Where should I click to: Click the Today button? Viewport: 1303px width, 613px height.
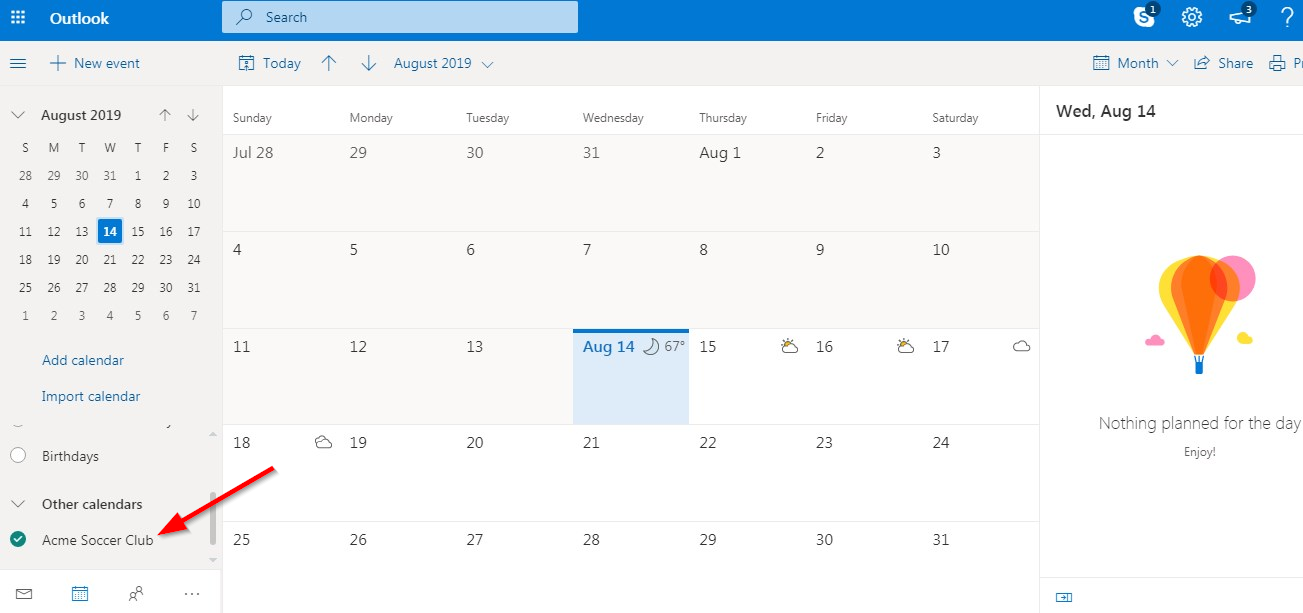pos(270,63)
